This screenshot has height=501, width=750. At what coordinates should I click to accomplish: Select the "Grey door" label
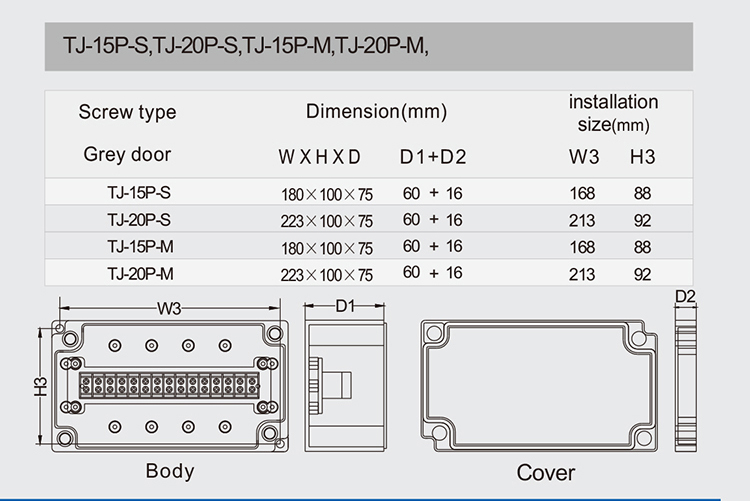[x=127, y=154]
